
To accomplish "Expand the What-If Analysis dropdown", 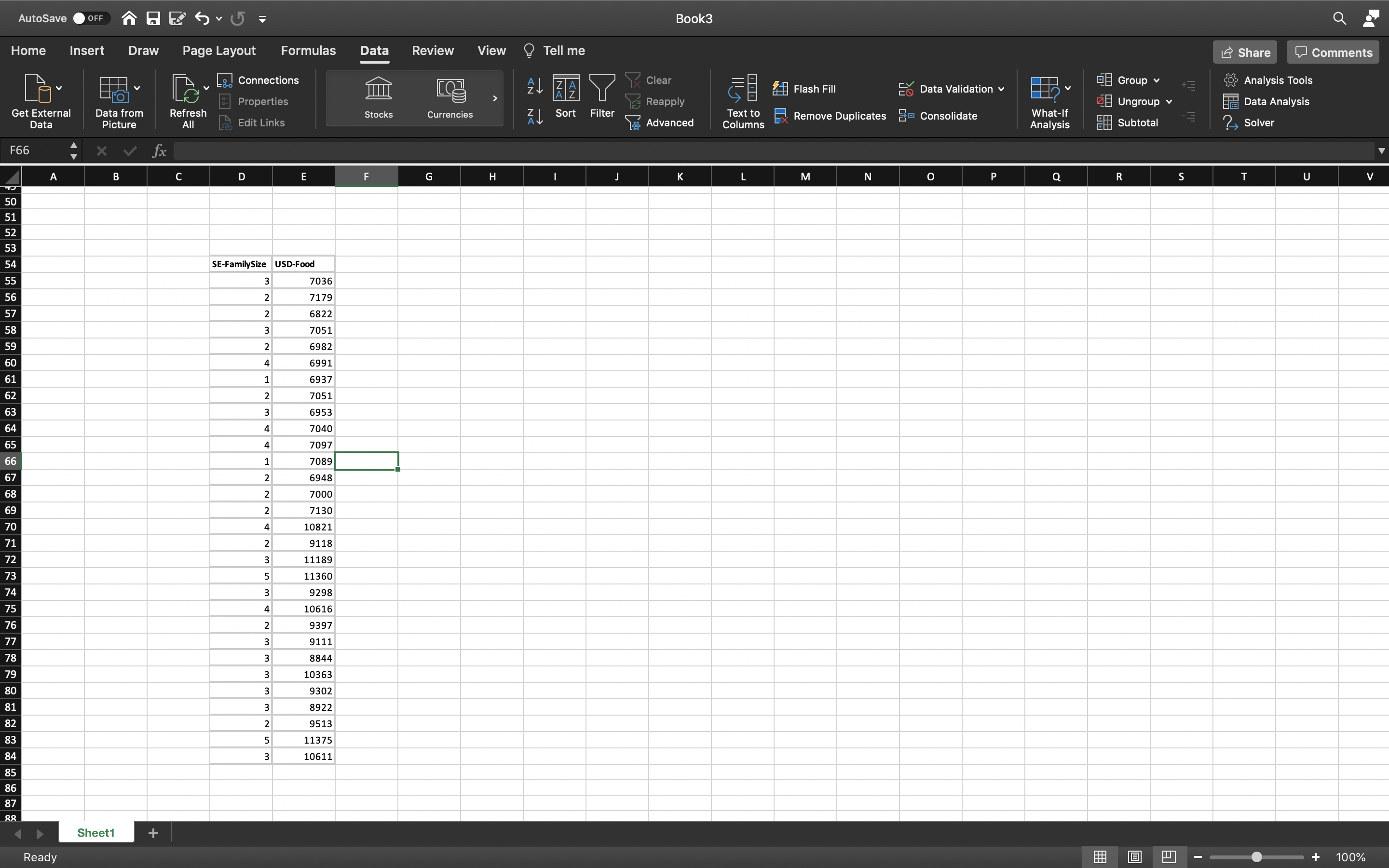I will pyautogui.click(x=1068, y=88).
